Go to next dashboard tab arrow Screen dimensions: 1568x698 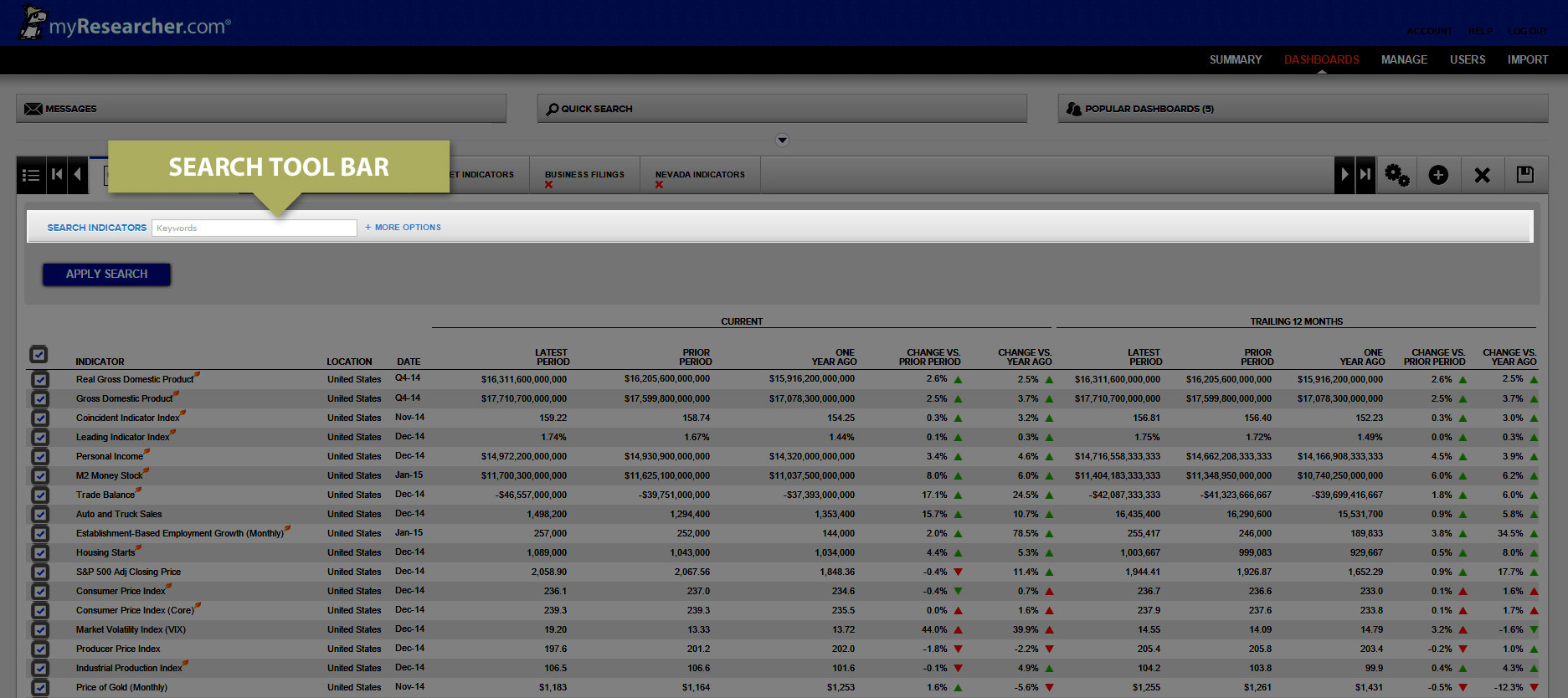(x=1344, y=175)
